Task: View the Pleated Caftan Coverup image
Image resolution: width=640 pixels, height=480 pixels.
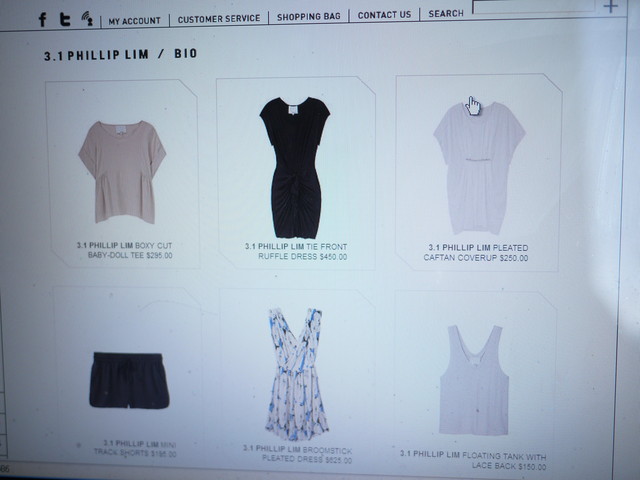Action: (x=479, y=168)
